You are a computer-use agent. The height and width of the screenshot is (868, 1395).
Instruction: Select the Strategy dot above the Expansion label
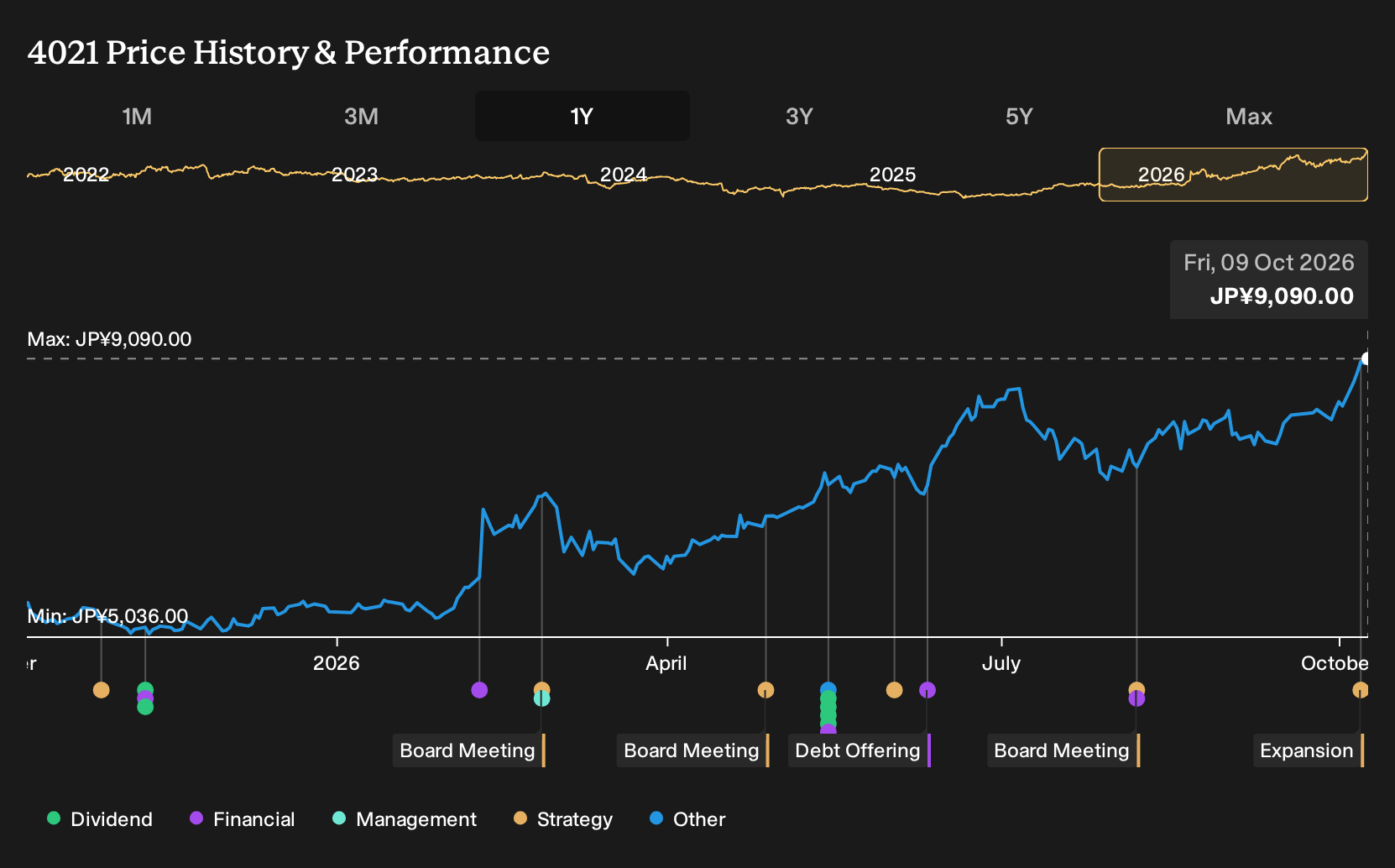[1361, 690]
